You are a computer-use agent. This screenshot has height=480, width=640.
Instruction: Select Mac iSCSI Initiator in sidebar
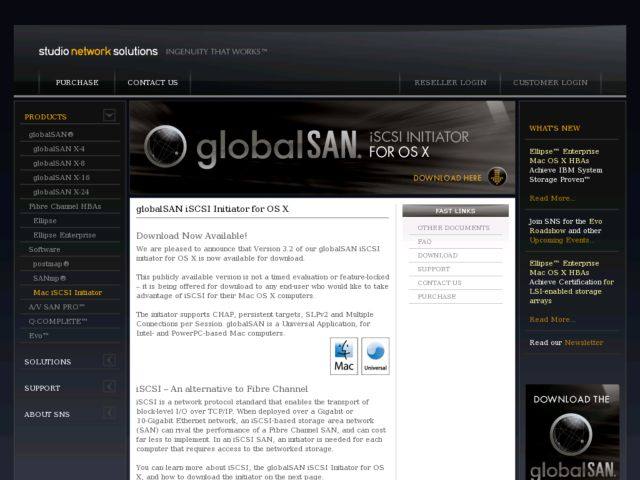pyautogui.click(x=67, y=292)
